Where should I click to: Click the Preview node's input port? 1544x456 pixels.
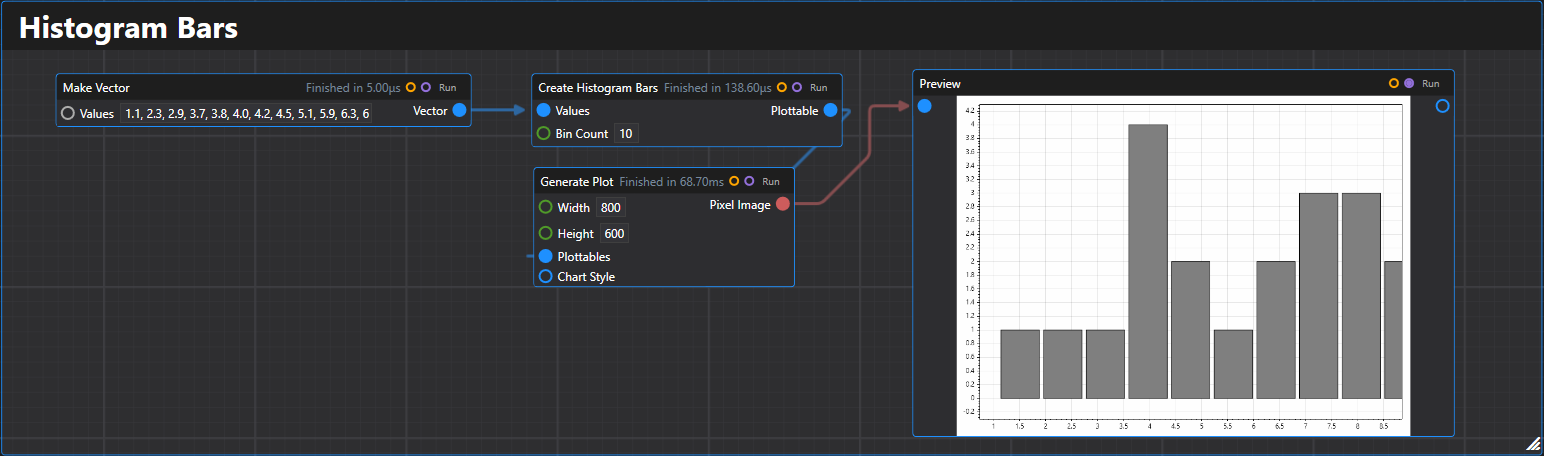point(925,106)
